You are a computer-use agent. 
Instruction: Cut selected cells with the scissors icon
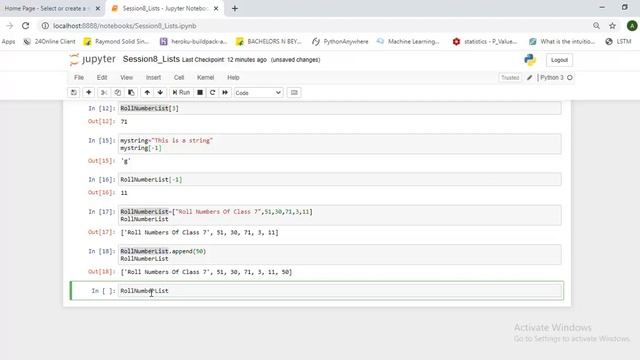[x=104, y=93]
